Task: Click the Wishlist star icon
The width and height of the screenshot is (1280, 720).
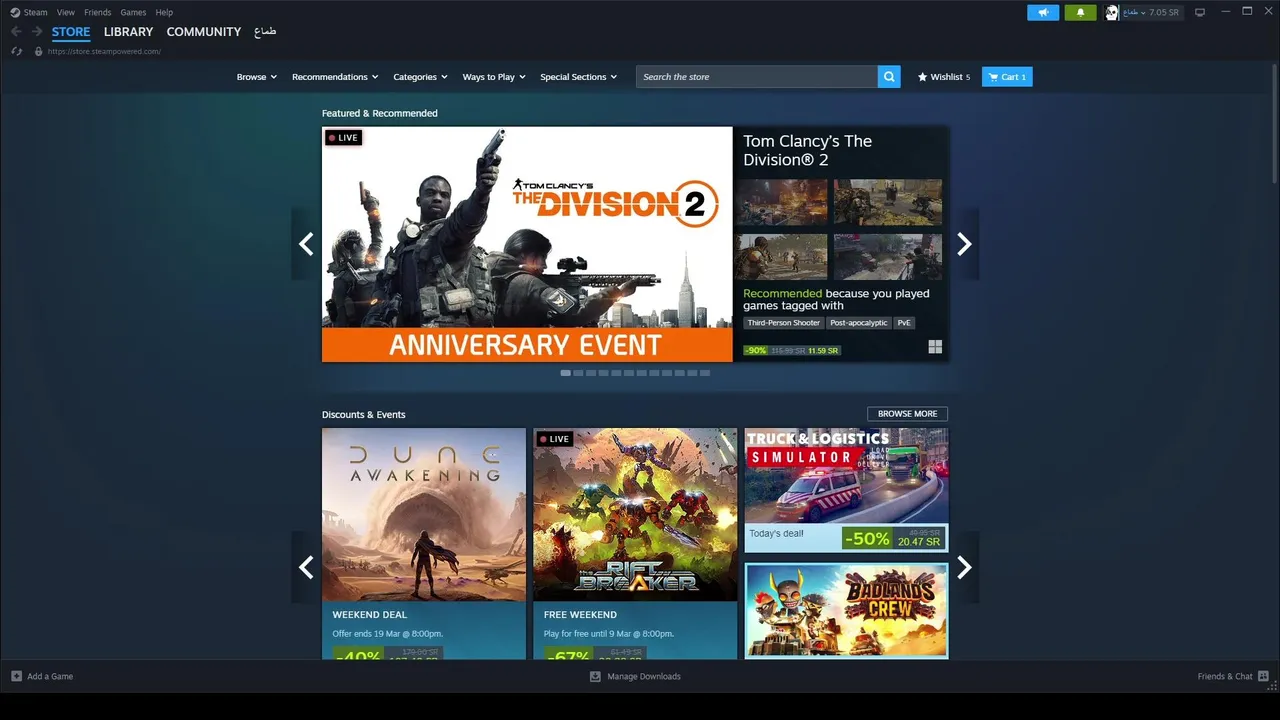Action: pyautogui.click(x=923, y=77)
